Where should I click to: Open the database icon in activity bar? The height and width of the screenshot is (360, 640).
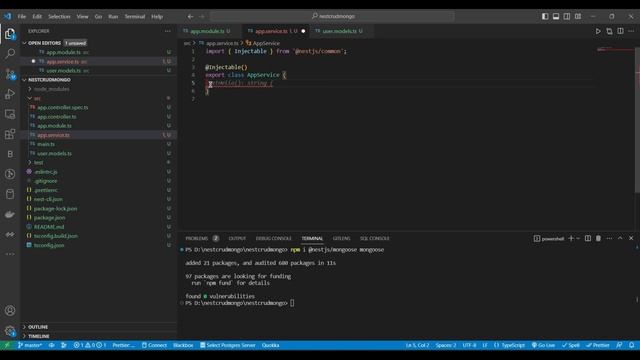click(10, 194)
